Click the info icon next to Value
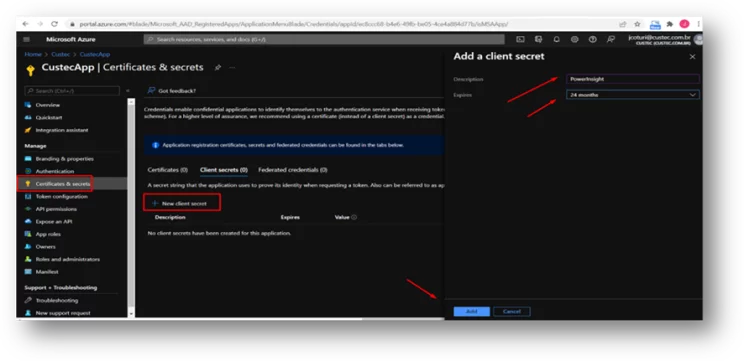The image size is (744, 361). pos(354,217)
